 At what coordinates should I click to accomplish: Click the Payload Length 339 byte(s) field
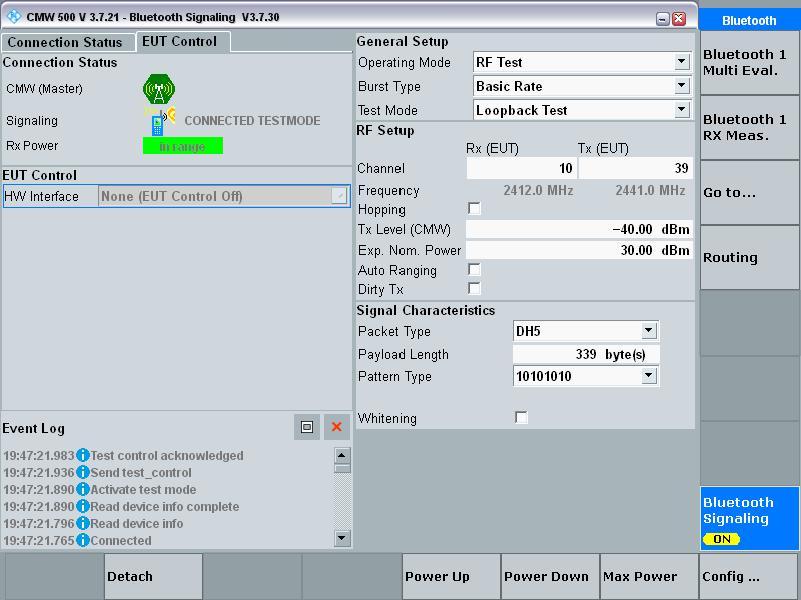click(586, 354)
